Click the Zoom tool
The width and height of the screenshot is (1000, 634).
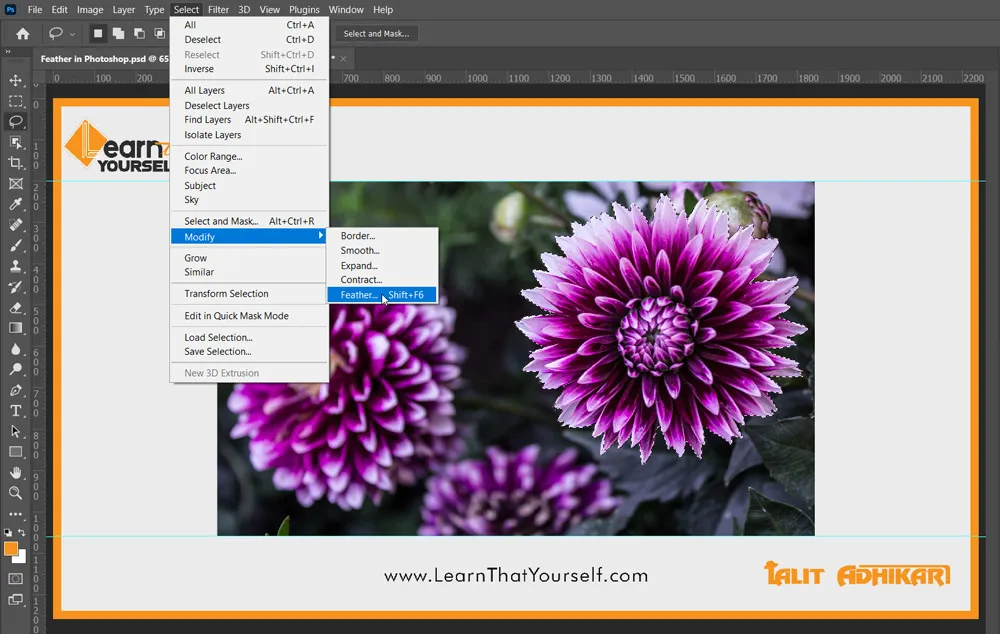point(16,493)
